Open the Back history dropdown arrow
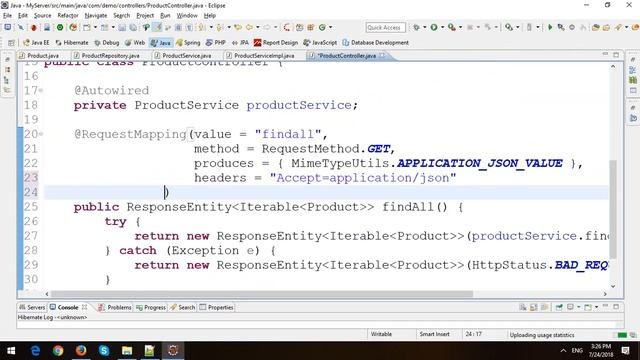 (x=258, y=27)
